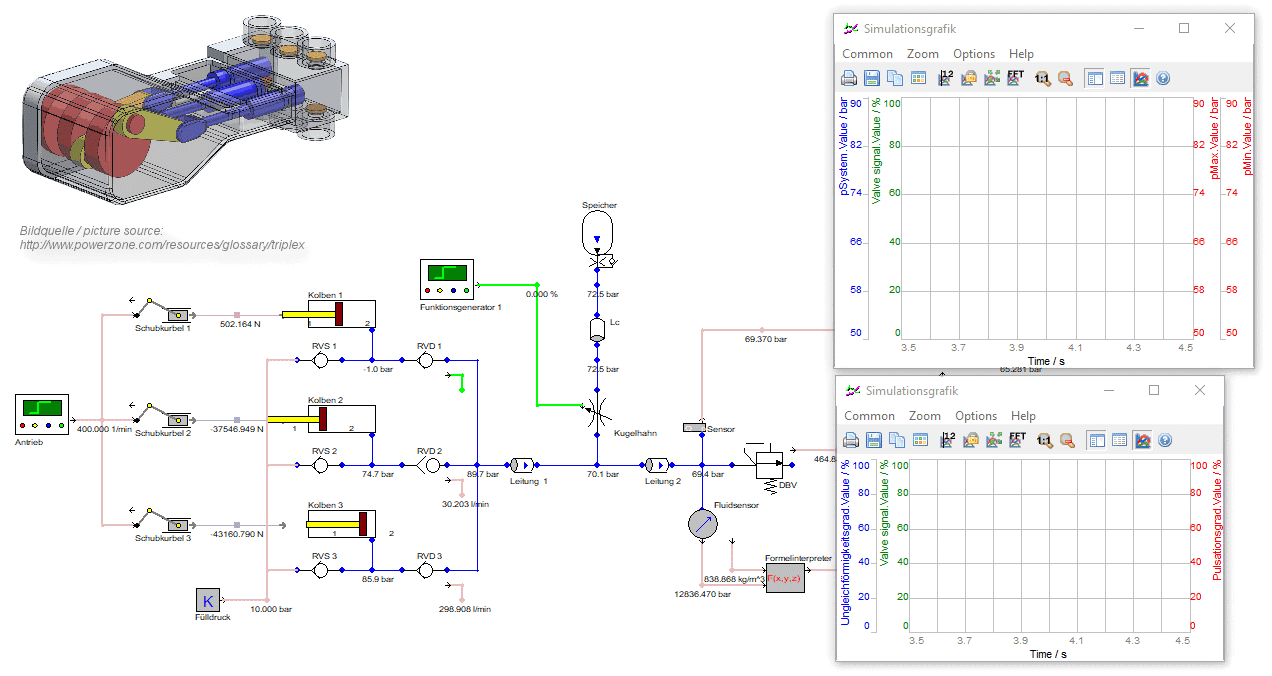This screenshot has width=1272, height=676.
Task: Select the Fluidsensor gauge symbol
Action: click(703, 524)
